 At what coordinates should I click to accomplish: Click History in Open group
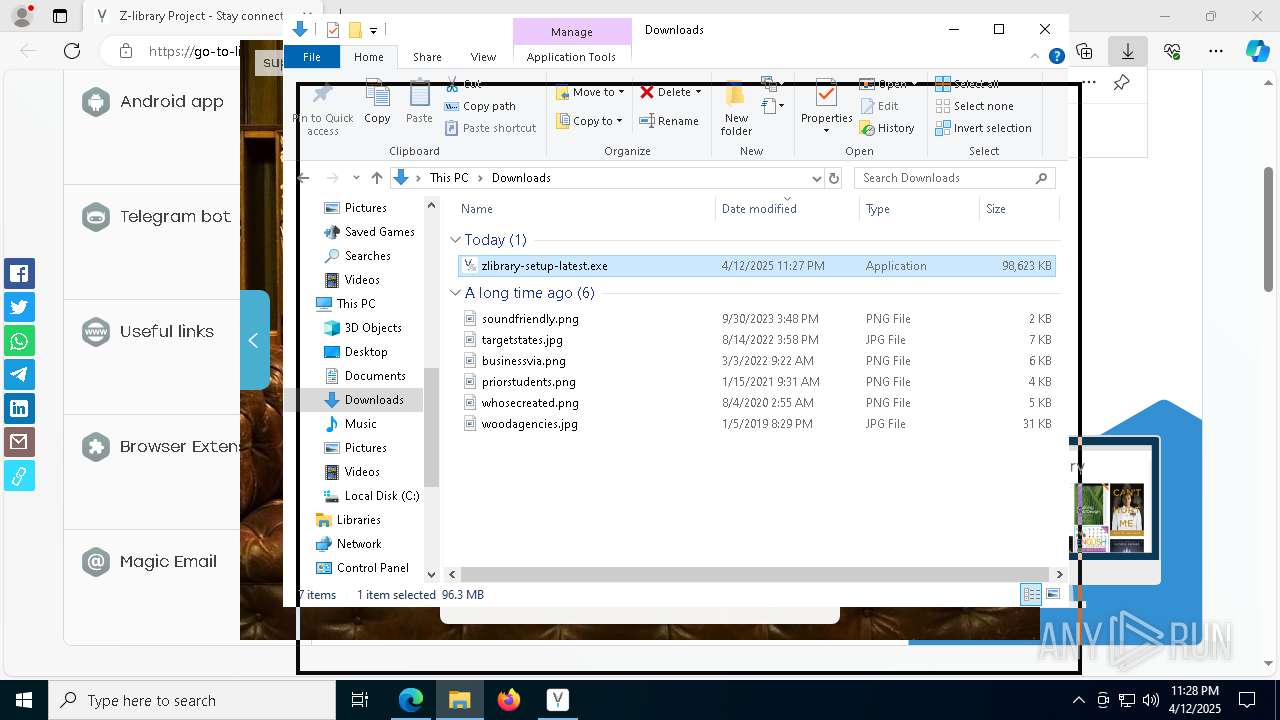(887, 128)
